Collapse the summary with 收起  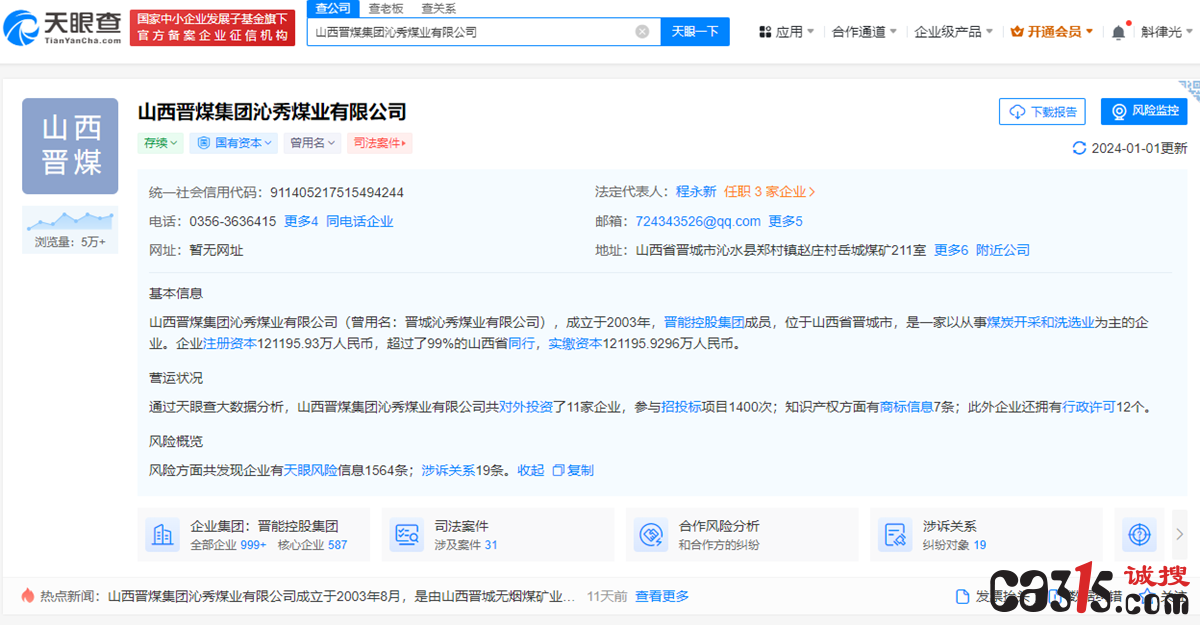(x=531, y=470)
